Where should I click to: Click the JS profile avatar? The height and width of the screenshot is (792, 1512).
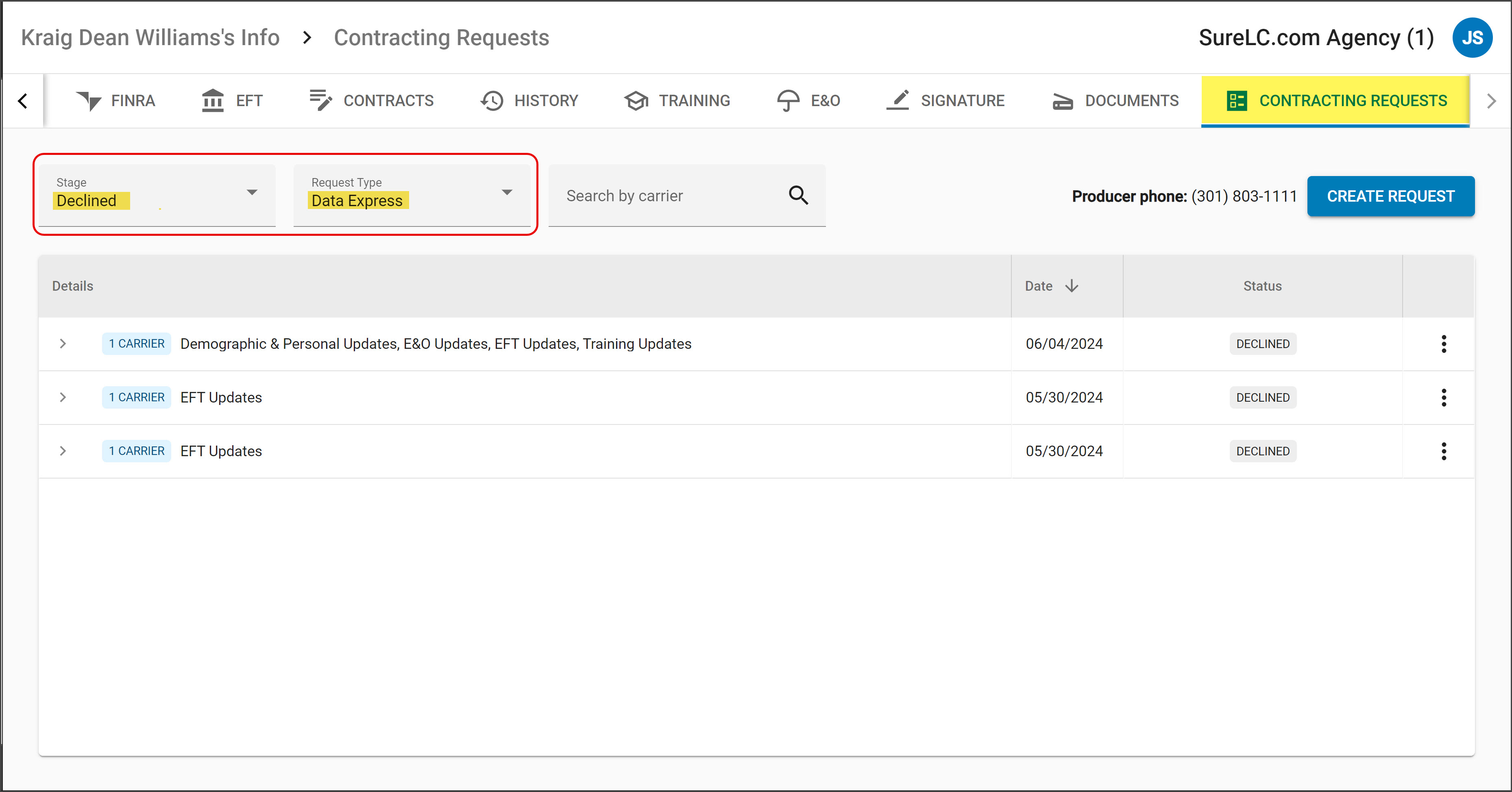[x=1473, y=37]
